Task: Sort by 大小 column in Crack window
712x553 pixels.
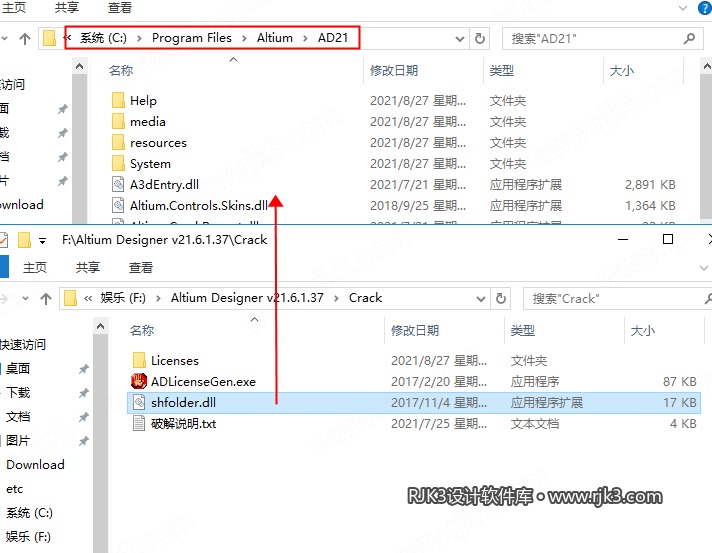Action: [x=643, y=331]
